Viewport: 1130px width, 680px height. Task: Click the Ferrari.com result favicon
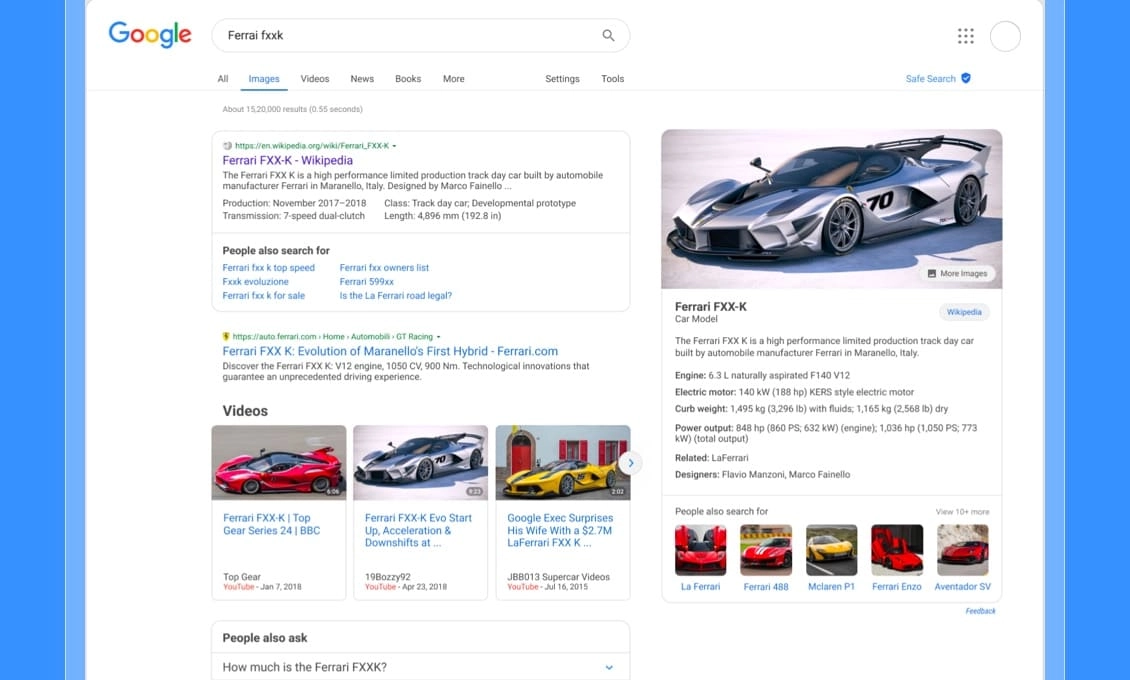click(x=226, y=336)
